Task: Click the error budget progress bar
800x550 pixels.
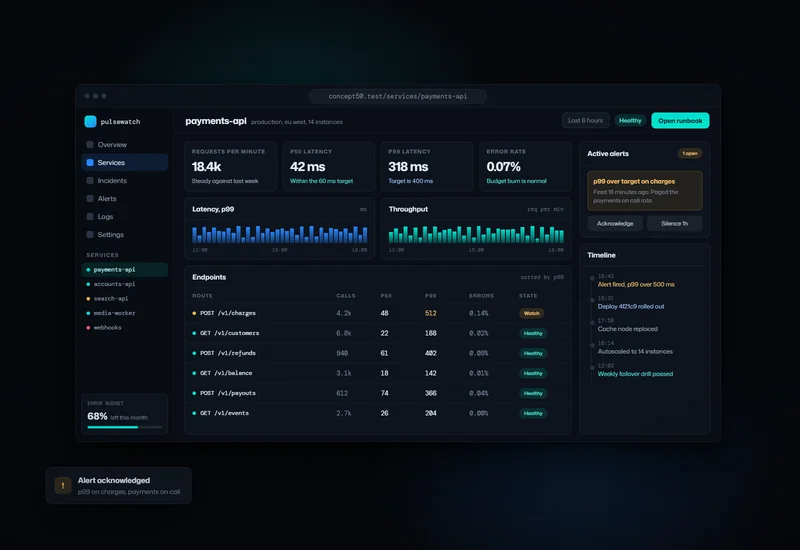Action: (124, 427)
